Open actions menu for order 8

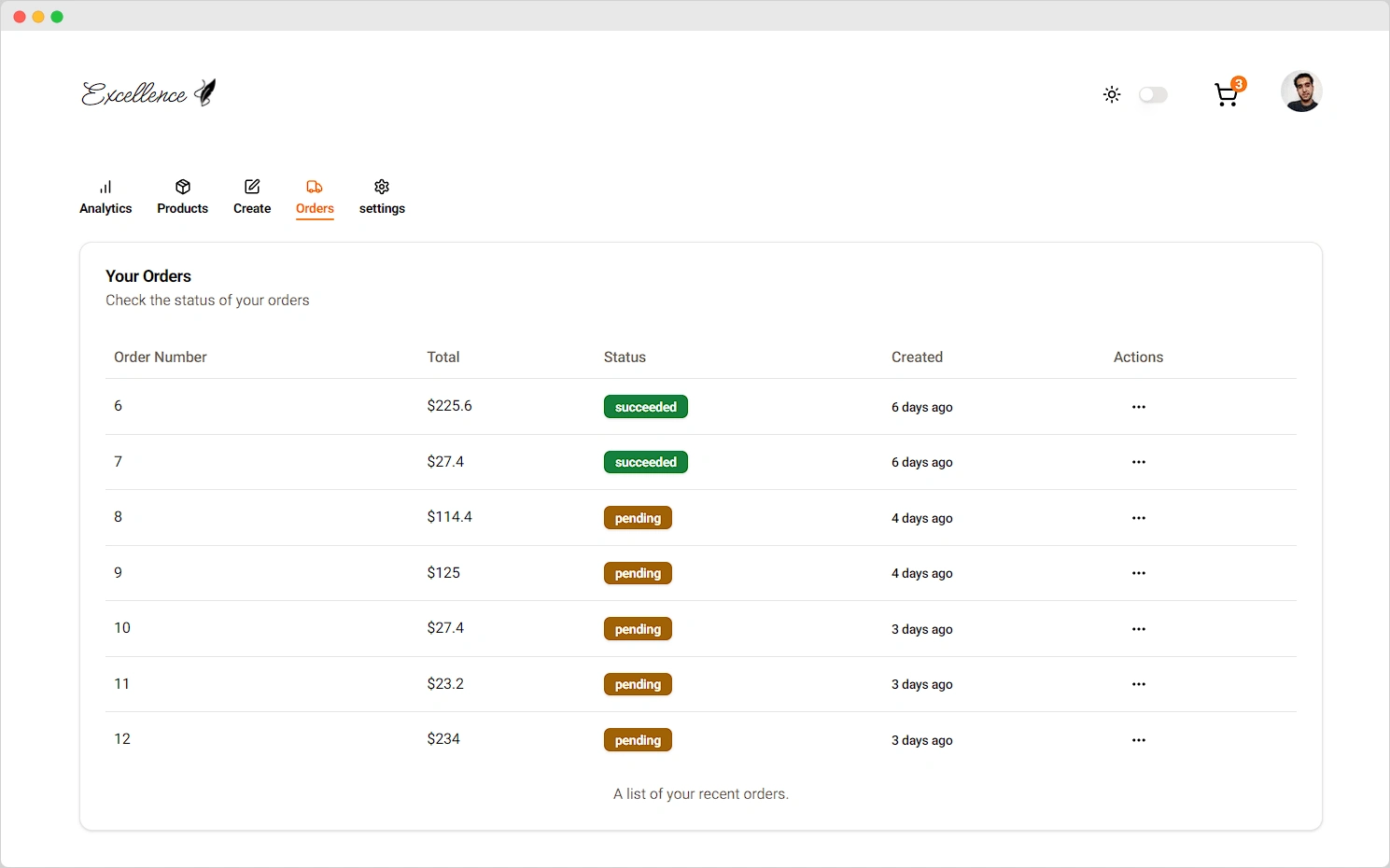[1139, 518]
